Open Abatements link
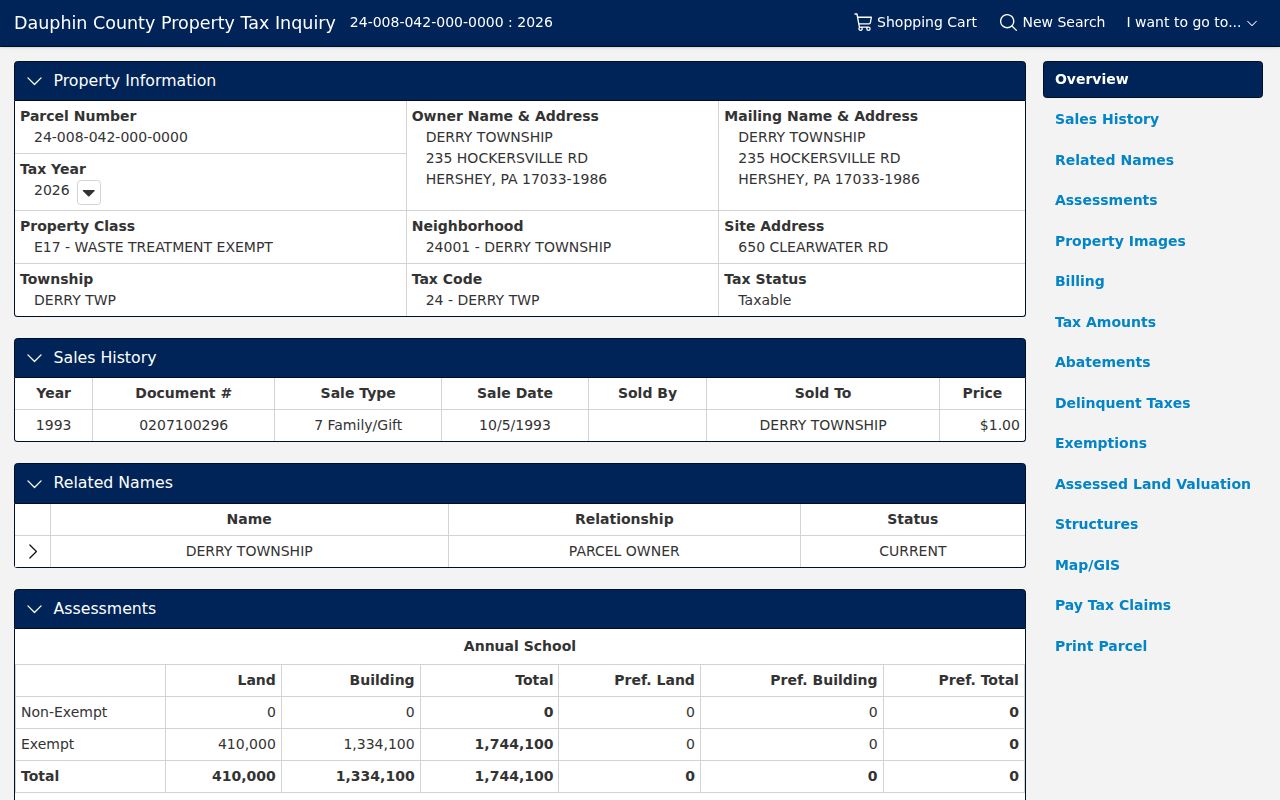1280x800 pixels. pyautogui.click(x=1102, y=362)
